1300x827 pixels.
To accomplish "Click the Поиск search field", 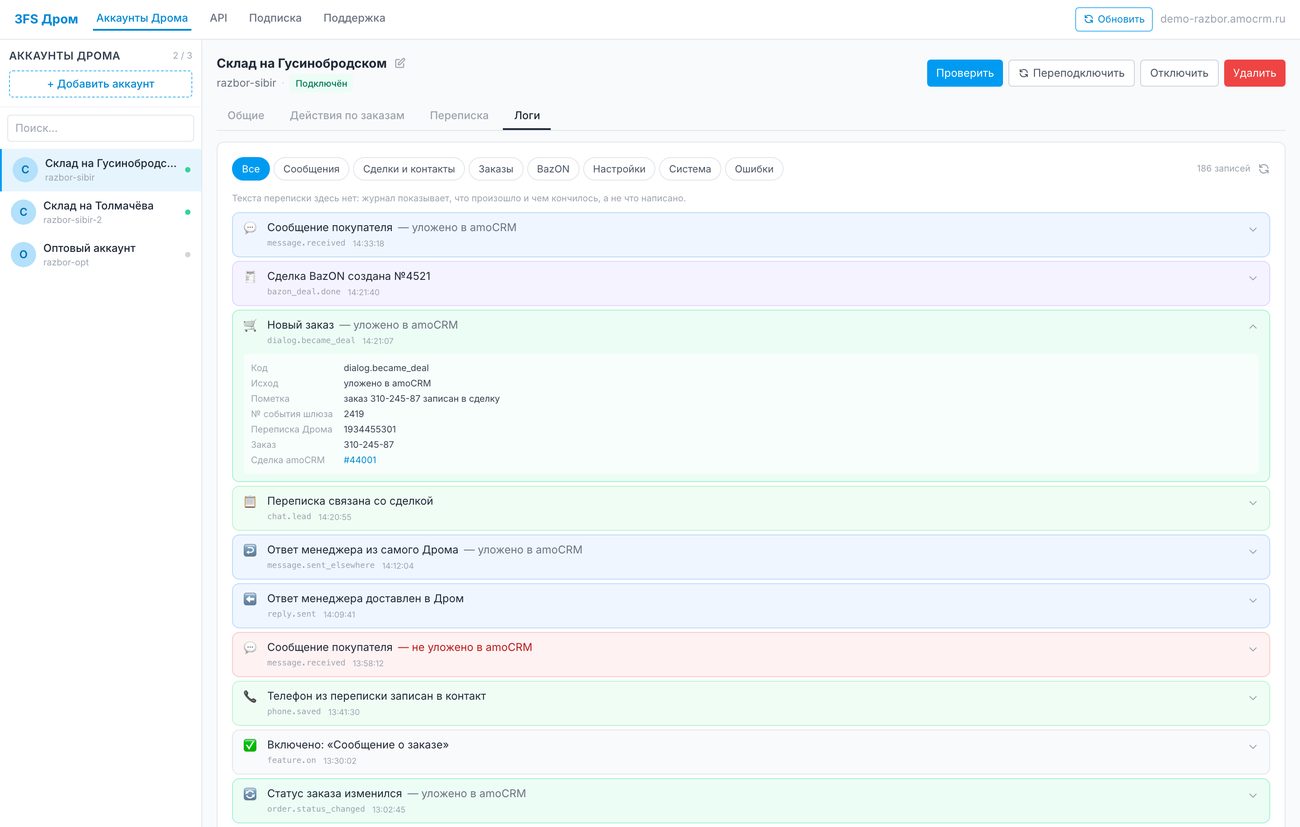I will click(101, 128).
